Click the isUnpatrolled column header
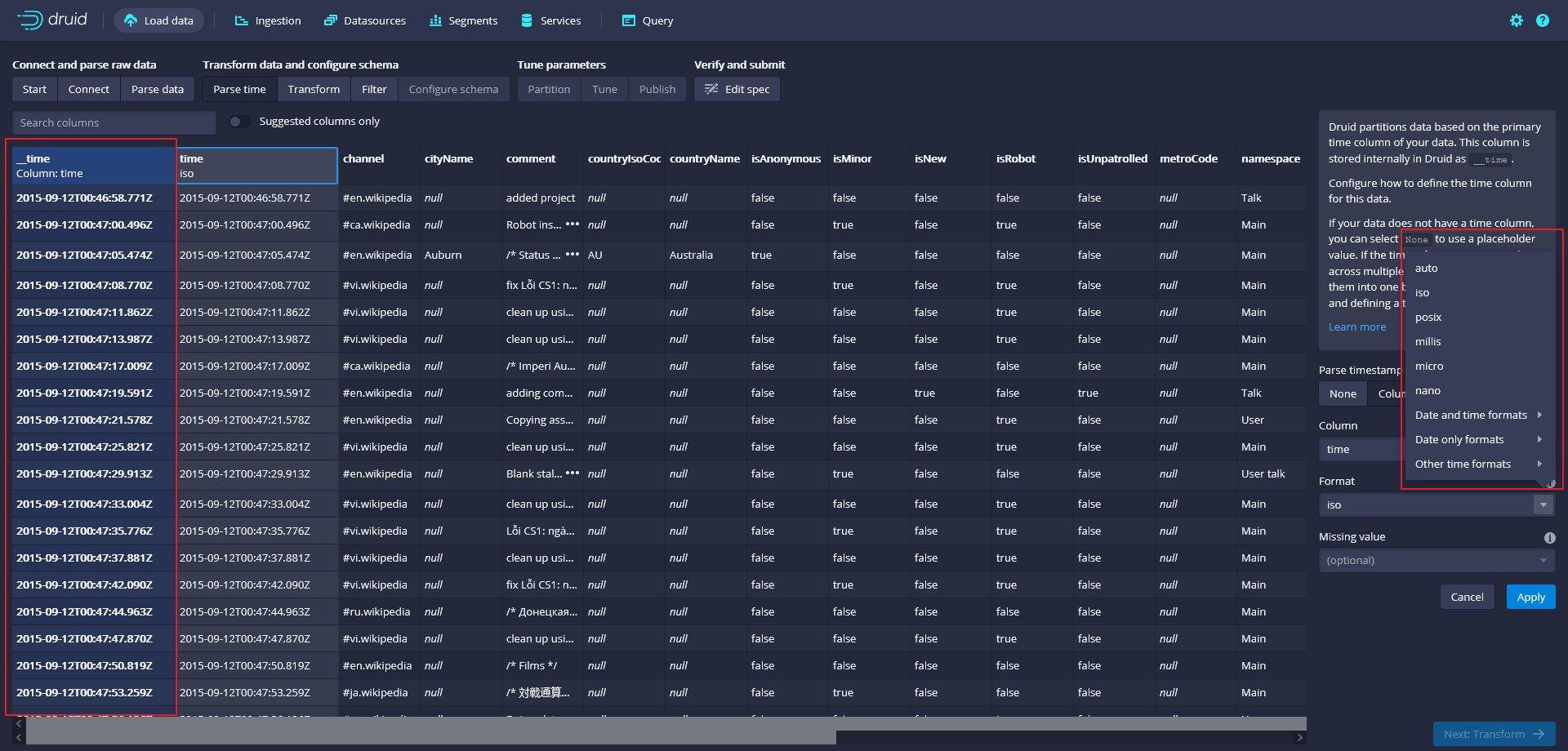The width and height of the screenshot is (1568, 751). click(1114, 166)
